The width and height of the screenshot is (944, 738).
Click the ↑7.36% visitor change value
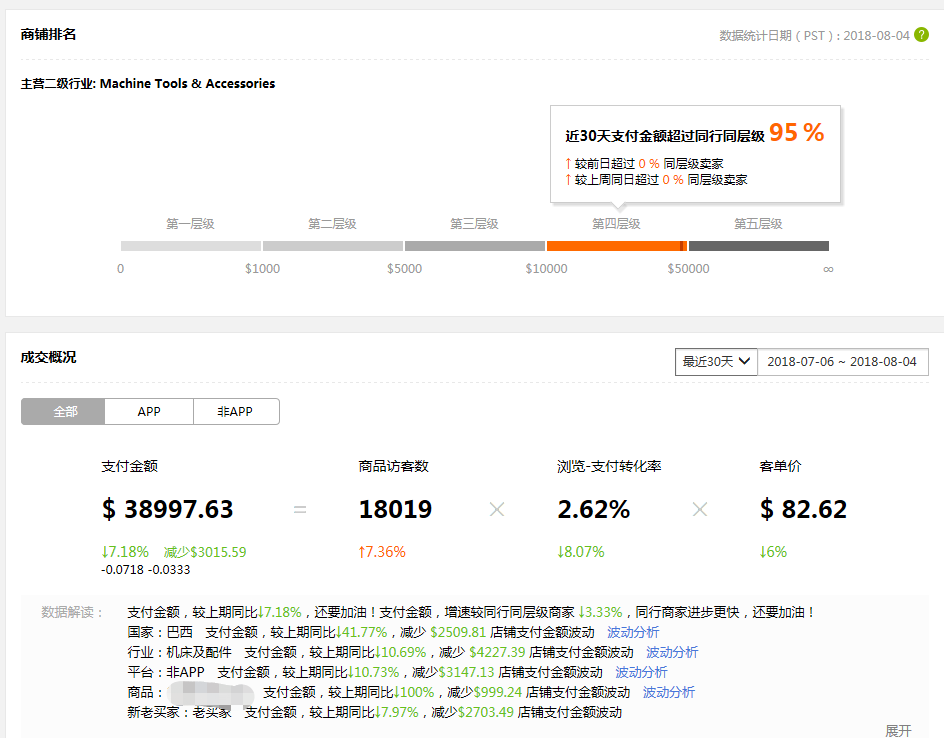(382, 552)
